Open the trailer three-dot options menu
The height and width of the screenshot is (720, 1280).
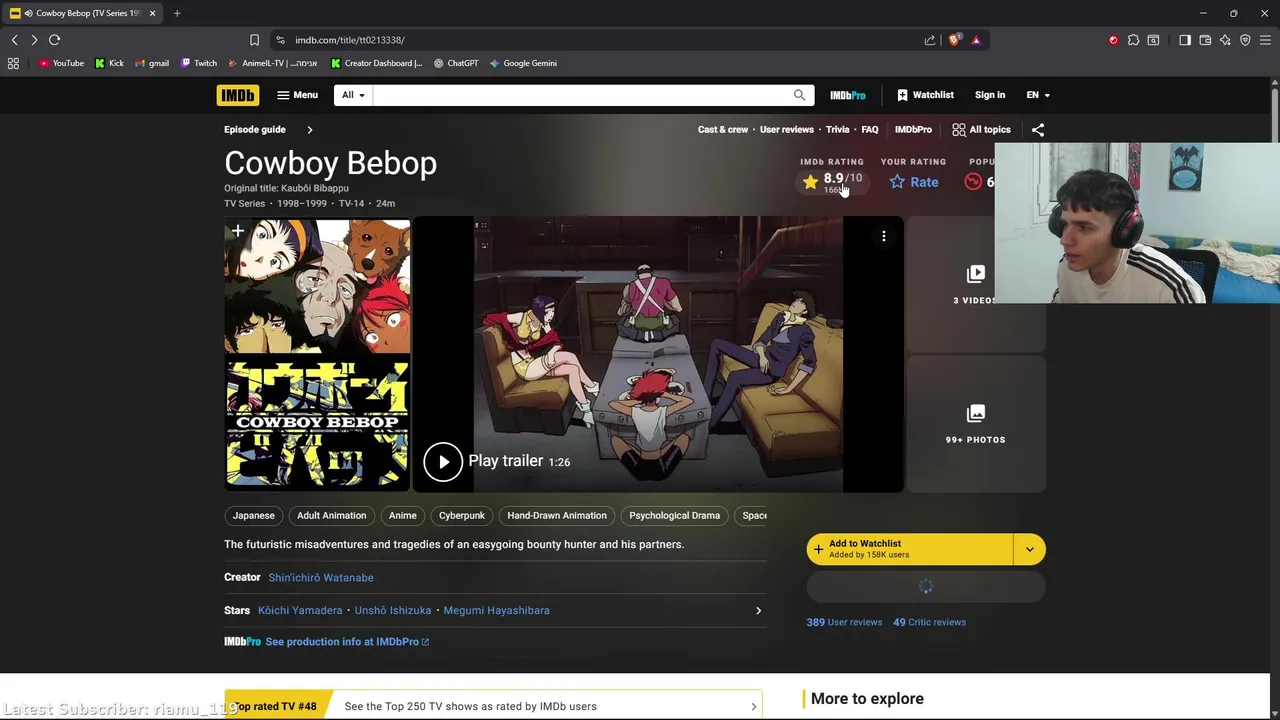(884, 236)
